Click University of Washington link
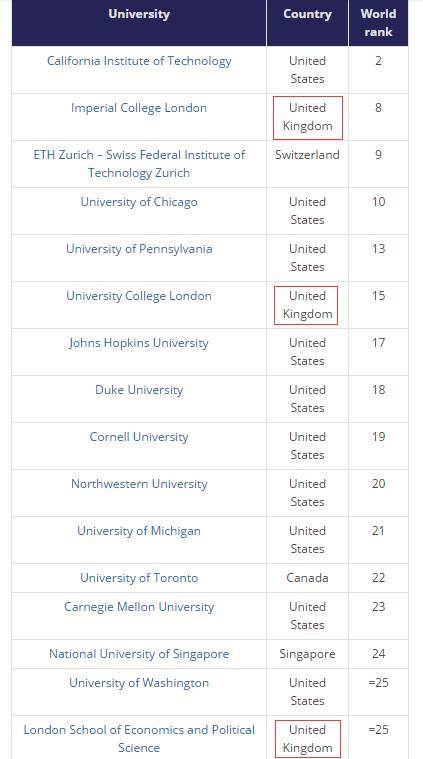Viewport: 423px width, 759px height. click(x=139, y=683)
